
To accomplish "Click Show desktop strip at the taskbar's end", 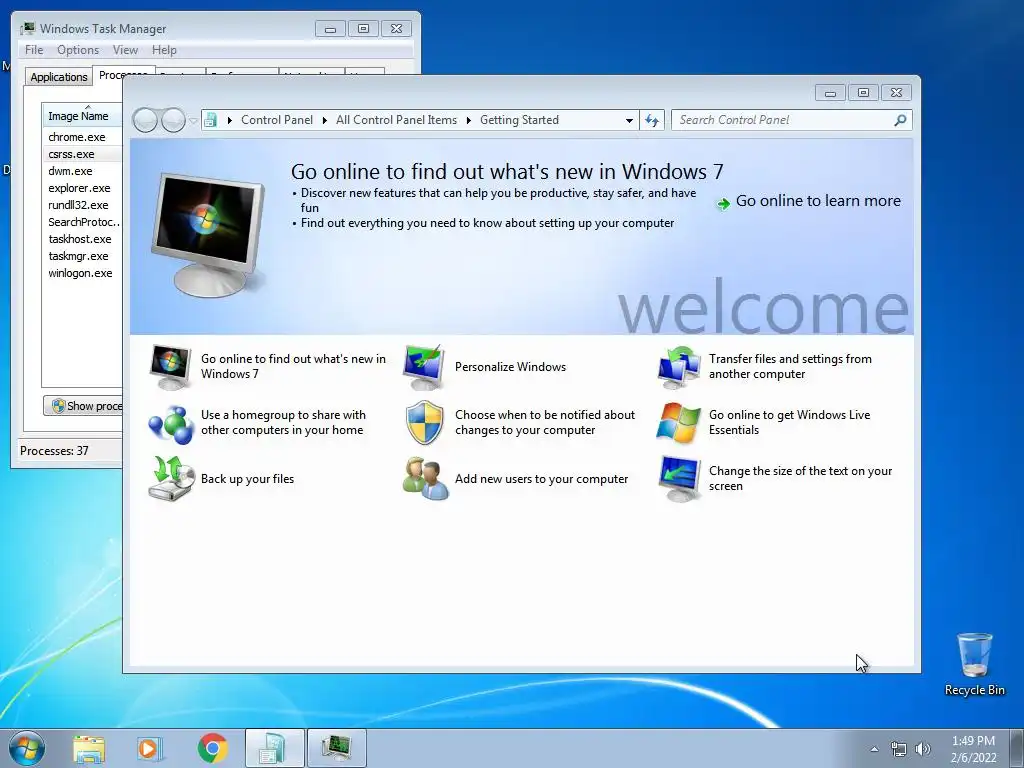I will click(1017, 748).
